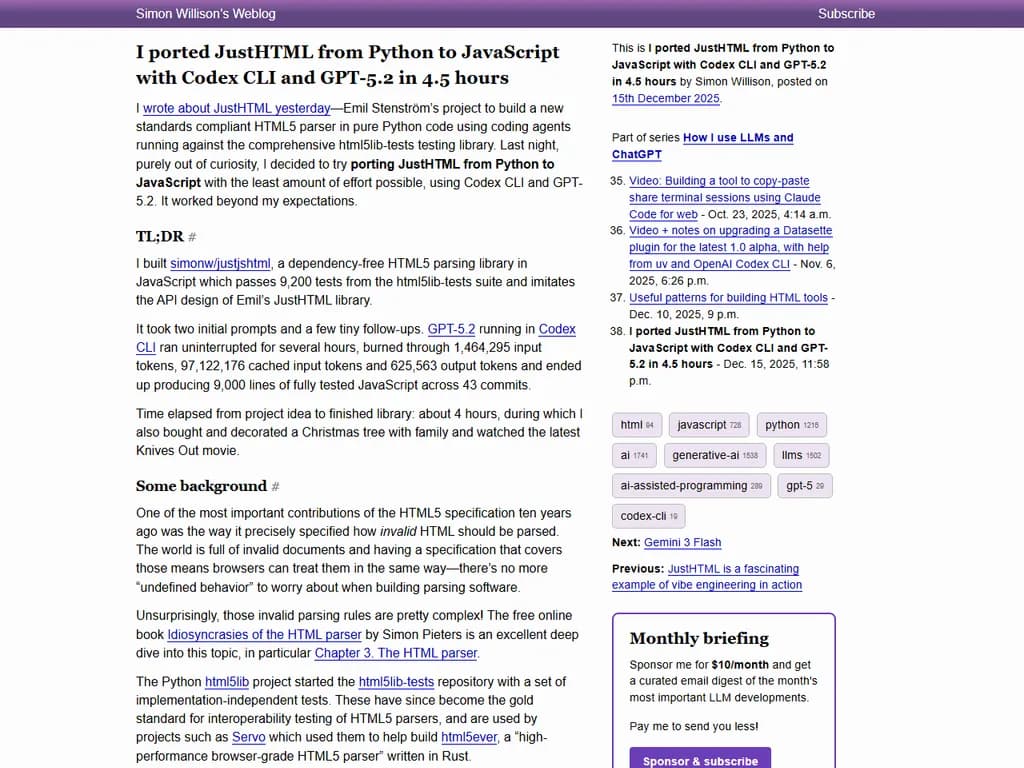Click the Codex CLI link
The image size is (1024, 768).
[x=554, y=328]
